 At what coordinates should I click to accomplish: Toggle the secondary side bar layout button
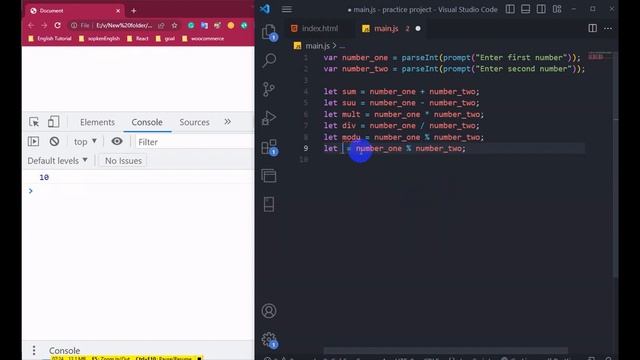541,9
